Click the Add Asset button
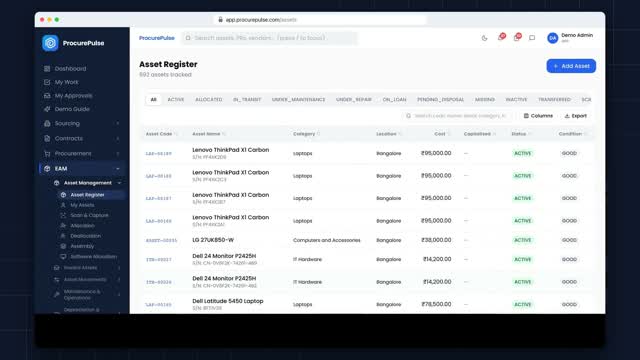Image resolution: width=640 pixels, height=360 pixels. click(x=571, y=66)
